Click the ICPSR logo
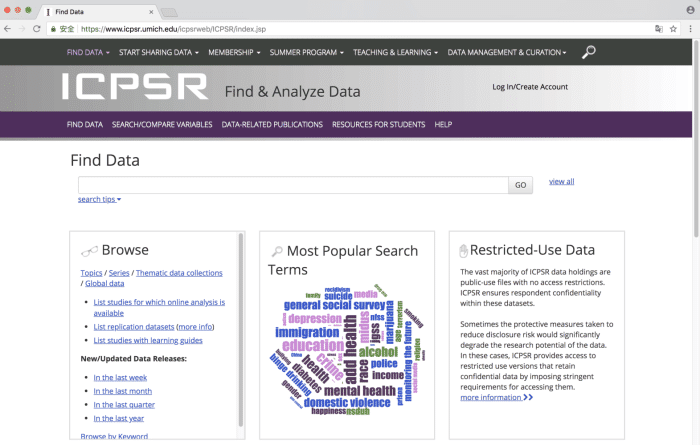This screenshot has width=700, height=445. (135, 86)
